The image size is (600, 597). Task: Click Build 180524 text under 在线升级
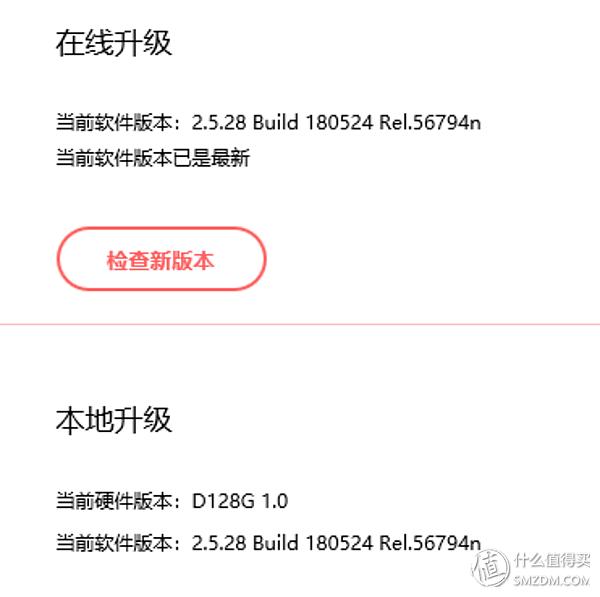click(312, 123)
